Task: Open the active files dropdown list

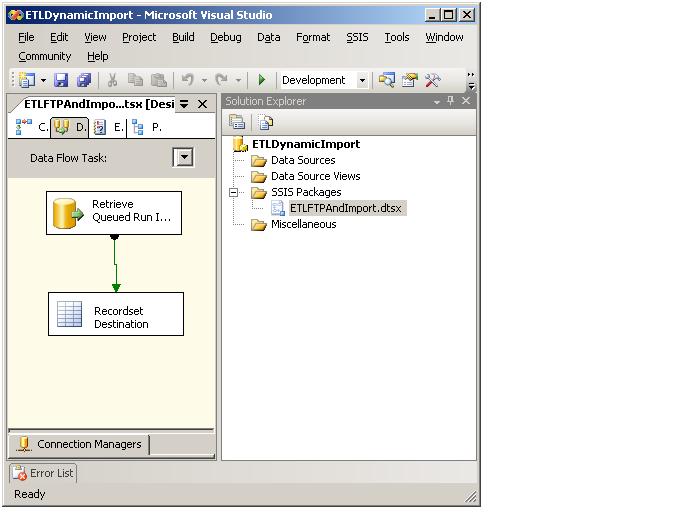Action: (184, 104)
